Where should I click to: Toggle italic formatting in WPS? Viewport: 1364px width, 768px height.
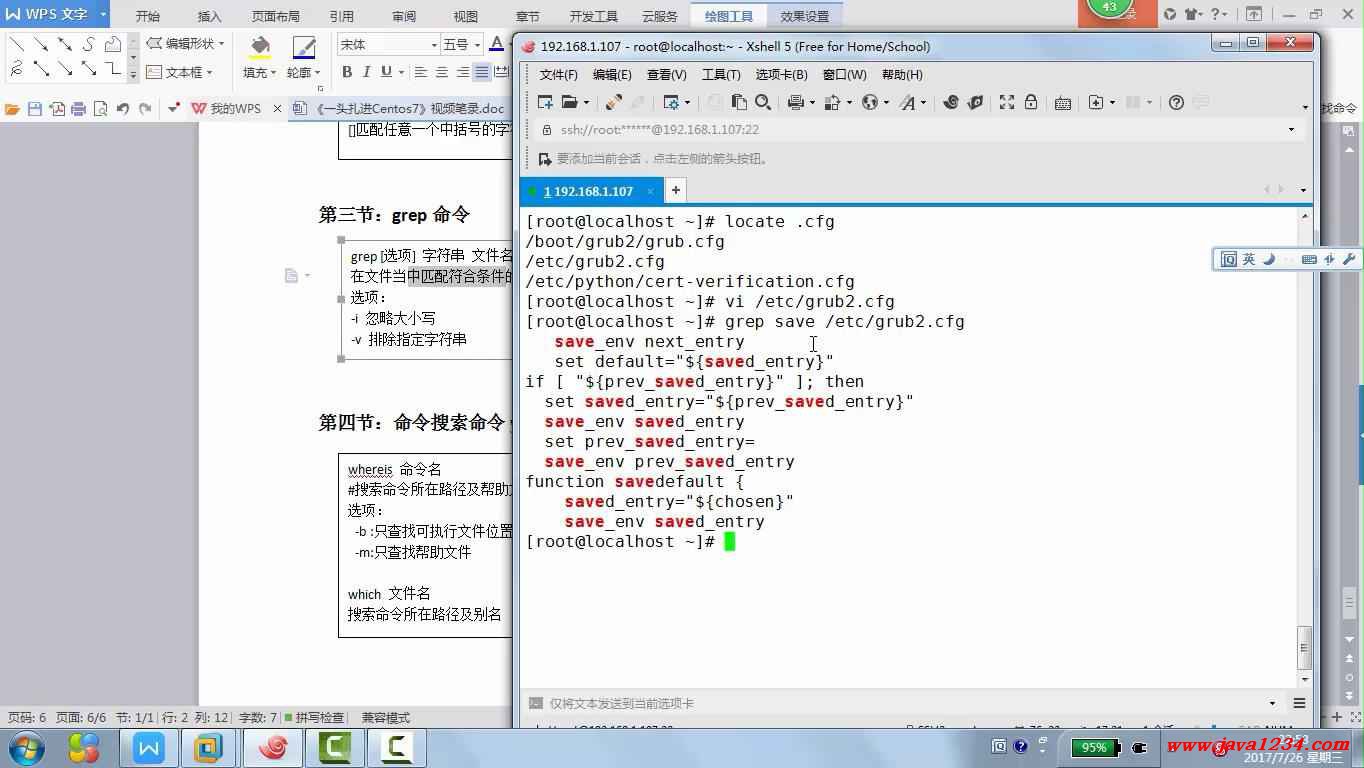[366, 72]
